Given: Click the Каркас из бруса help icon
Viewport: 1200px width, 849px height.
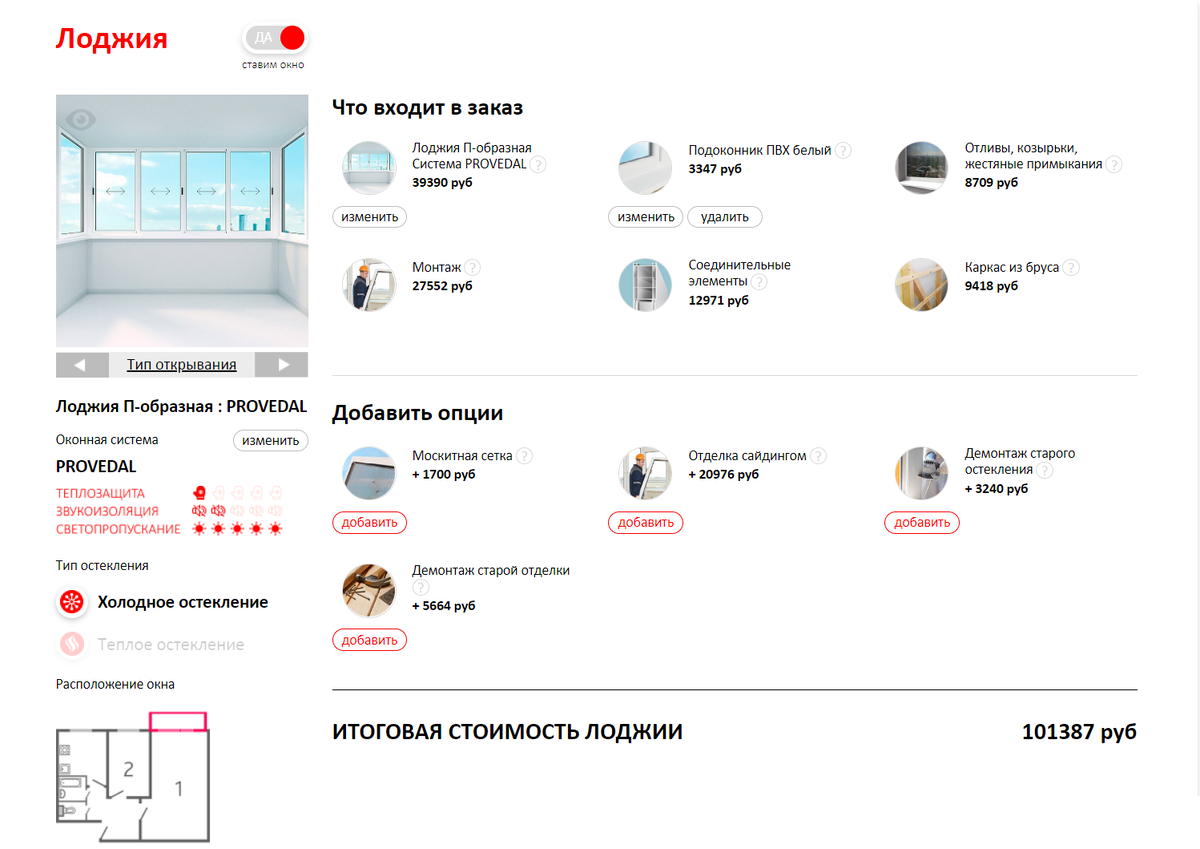Looking at the screenshot, I should pyautogui.click(x=1071, y=267).
